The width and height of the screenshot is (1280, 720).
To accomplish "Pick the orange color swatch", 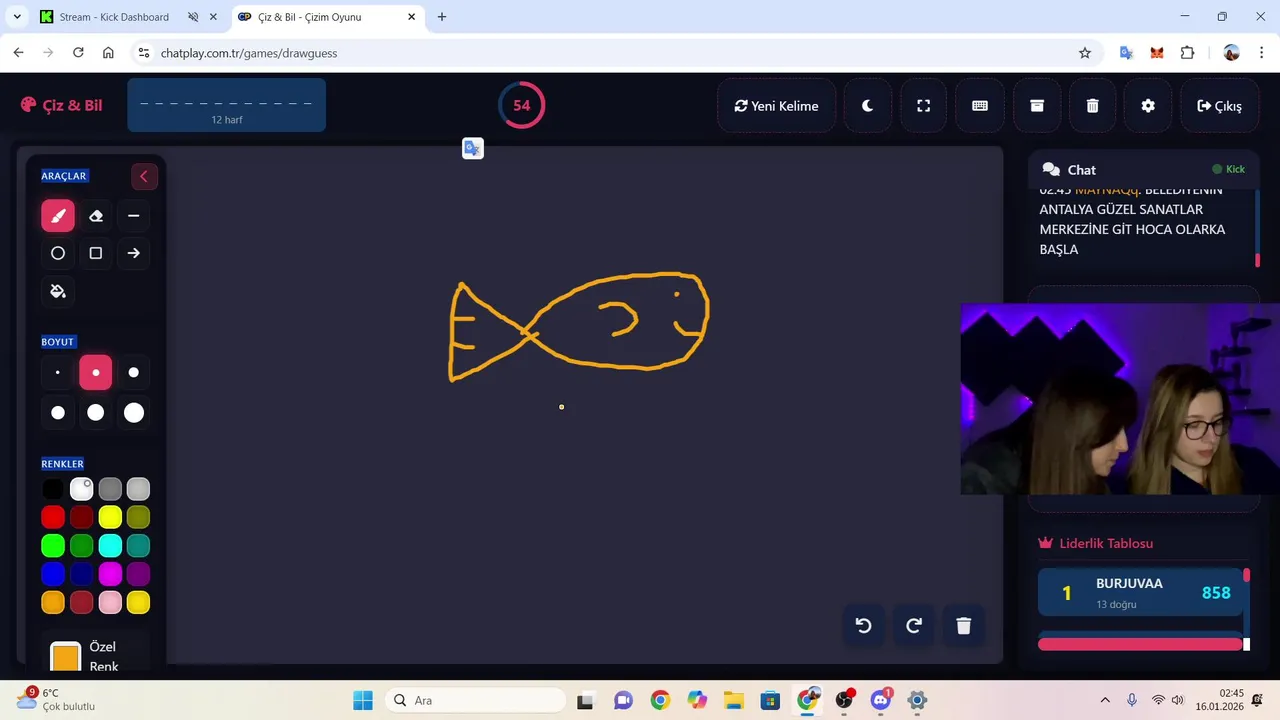I will pyautogui.click(x=53, y=602).
